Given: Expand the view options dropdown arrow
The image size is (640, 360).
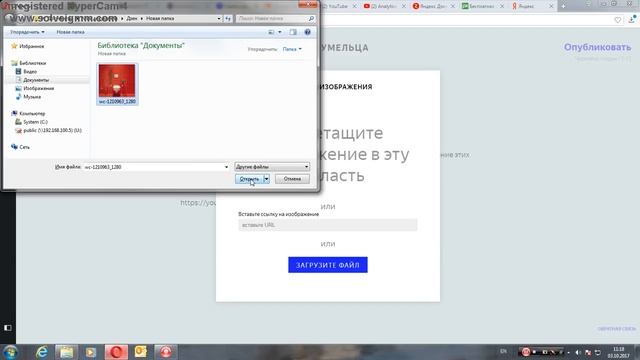Looking at the screenshot, I should click(280, 32).
